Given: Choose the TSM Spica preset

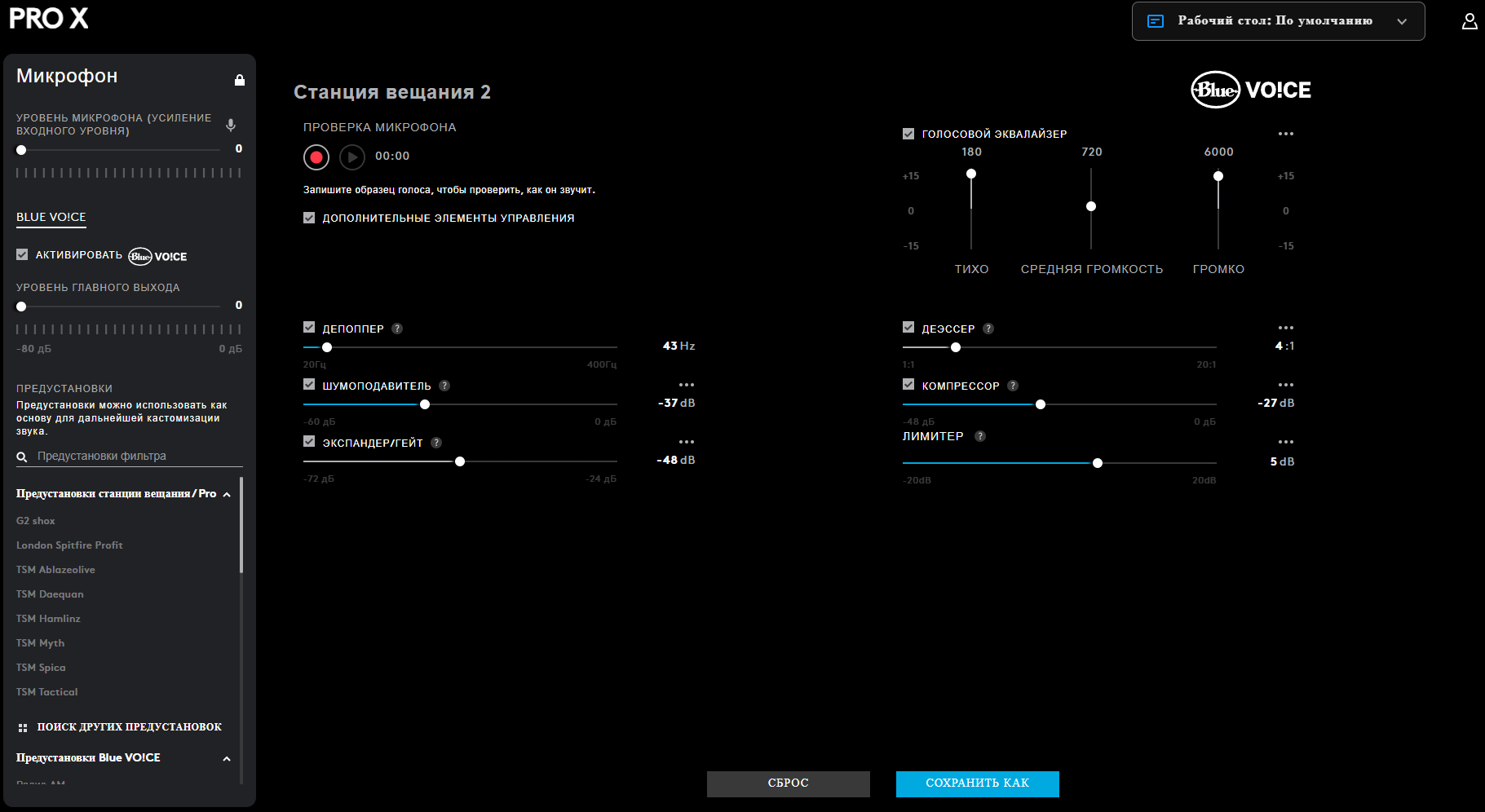Looking at the screenshot, I should point(41,668).
